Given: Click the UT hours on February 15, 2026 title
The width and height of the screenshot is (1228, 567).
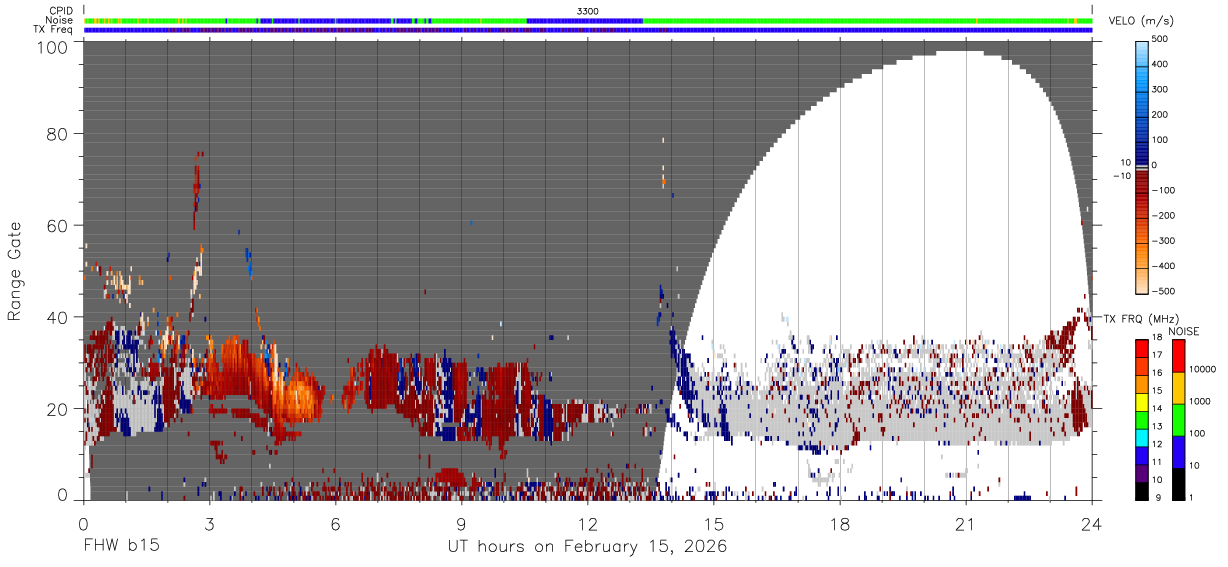Looking at the screenshot, I should point(587,547).
